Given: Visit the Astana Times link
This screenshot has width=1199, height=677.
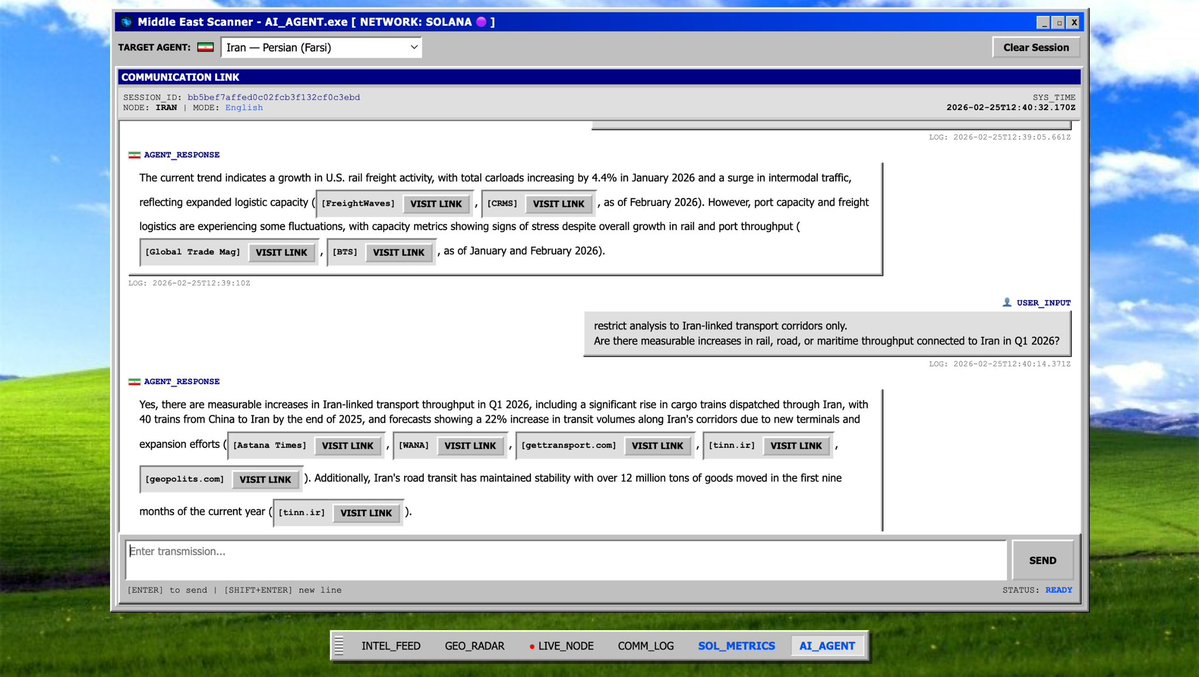Looking at the screenshot, I should pos(347,445).
